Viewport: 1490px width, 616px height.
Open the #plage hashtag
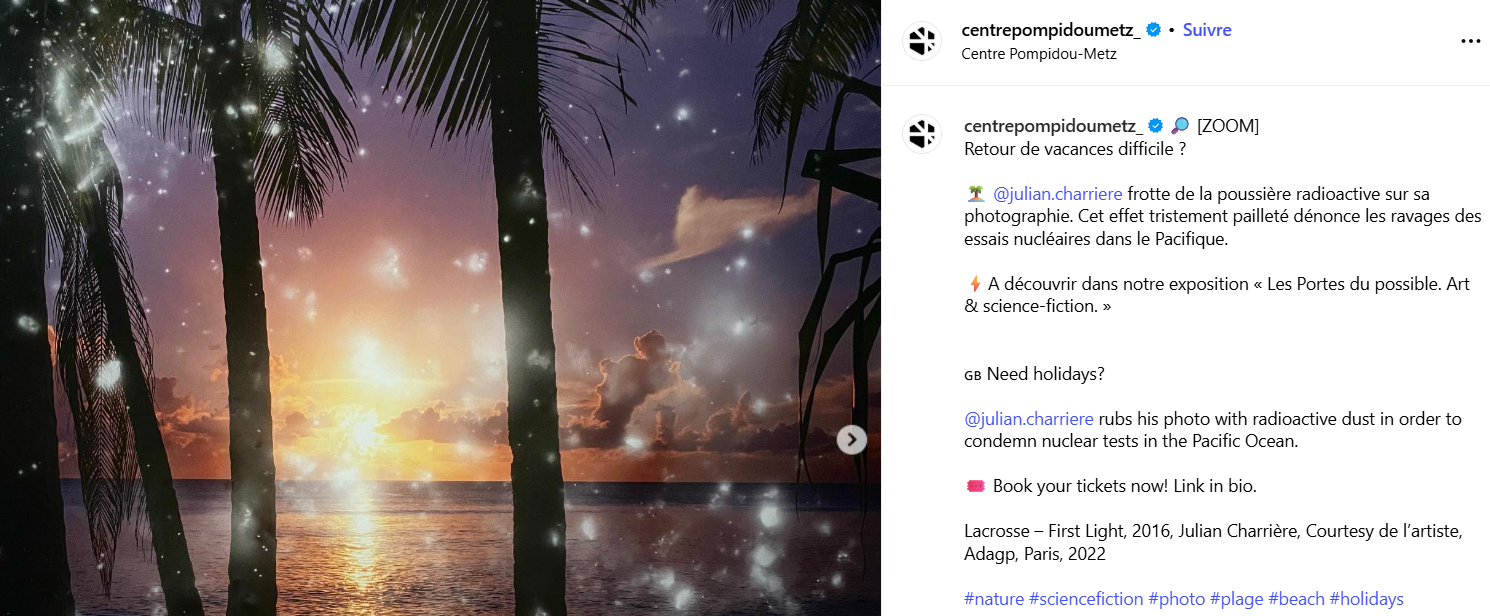(x=1236, y=599)
